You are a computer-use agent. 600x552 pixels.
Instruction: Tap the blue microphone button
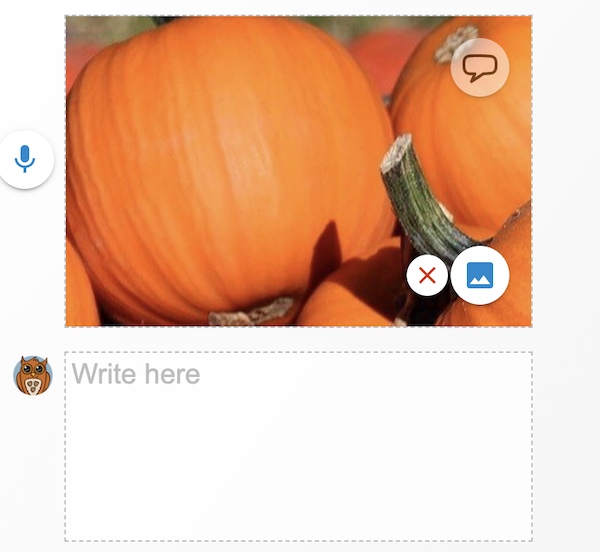[x=25, y=159]
